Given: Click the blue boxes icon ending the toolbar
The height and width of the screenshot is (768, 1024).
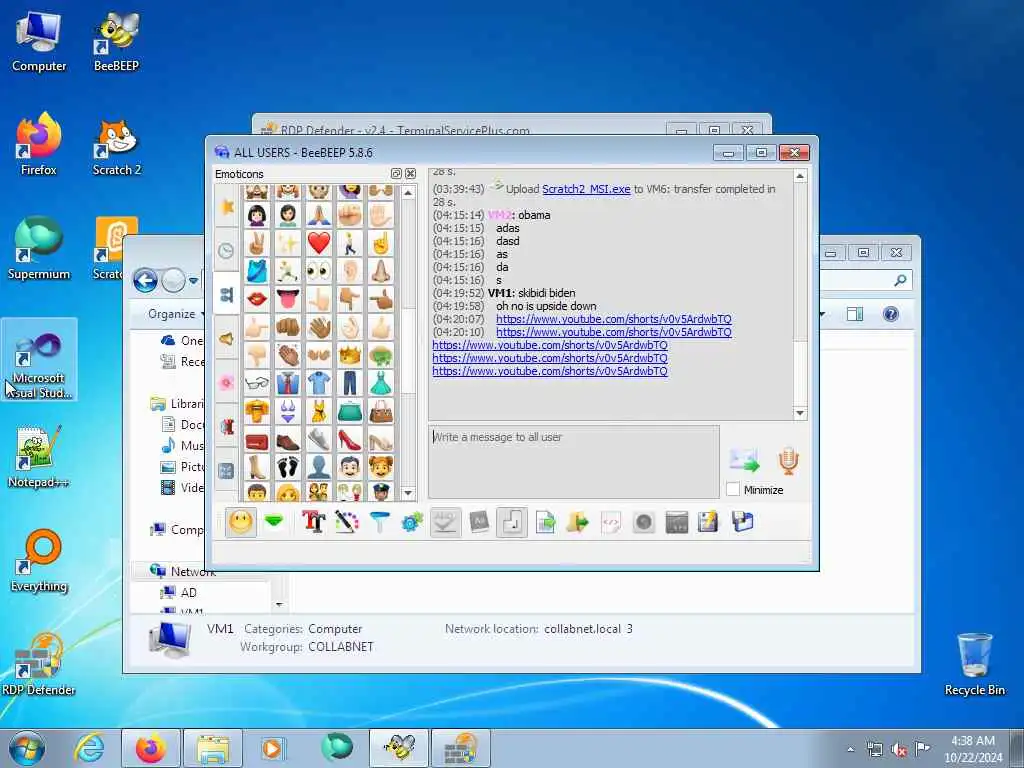Looking at the screenshot, I should 743,522.
